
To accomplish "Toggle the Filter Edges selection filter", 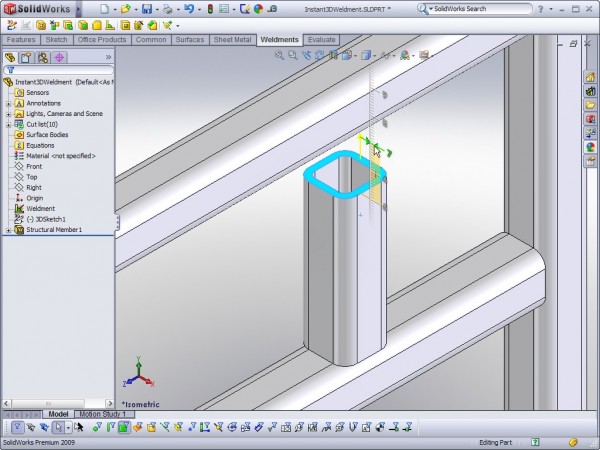I will (x=111, y=427).
